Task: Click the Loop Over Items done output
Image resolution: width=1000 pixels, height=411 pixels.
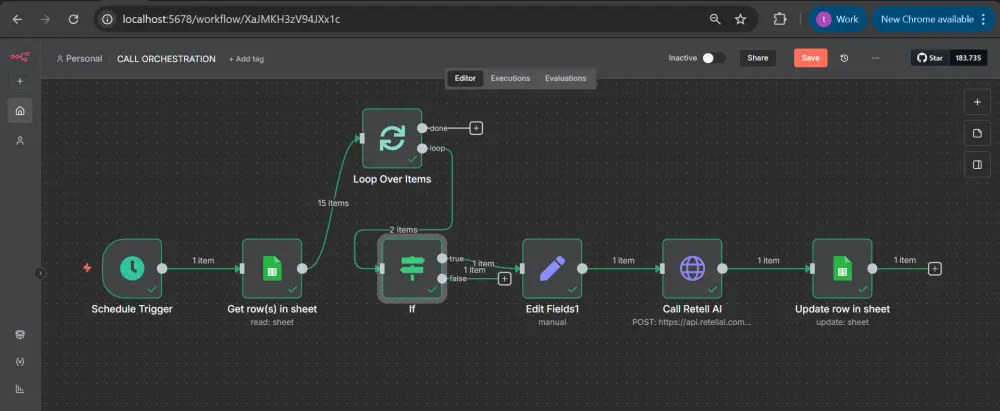Action: (x=422, y=128)
